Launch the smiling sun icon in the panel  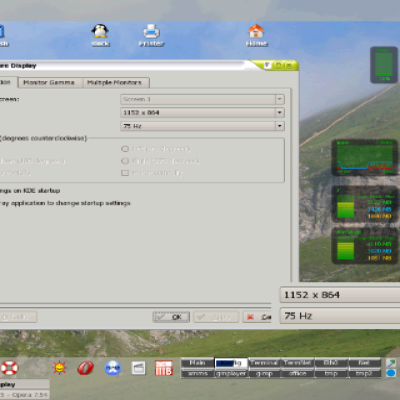pos(59,368)
